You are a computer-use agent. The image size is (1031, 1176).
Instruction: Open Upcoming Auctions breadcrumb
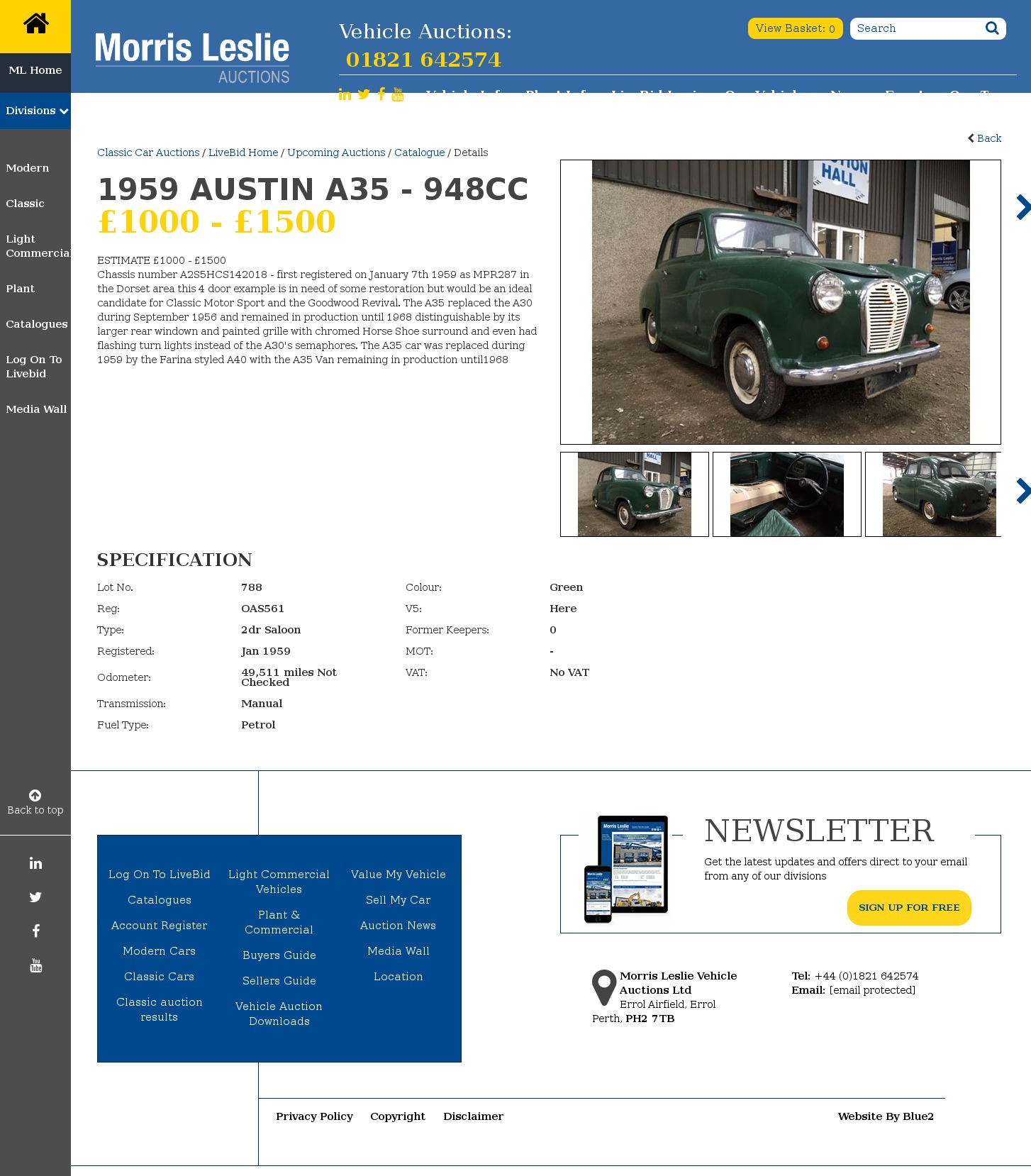coord(336,152)
